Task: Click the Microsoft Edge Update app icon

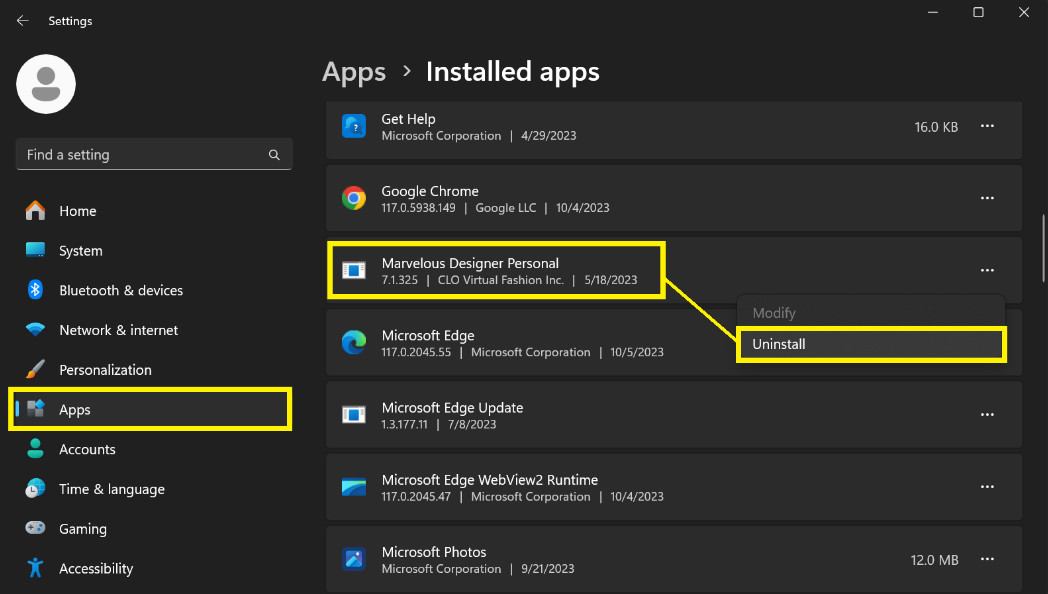Action: tap(354, 415)
